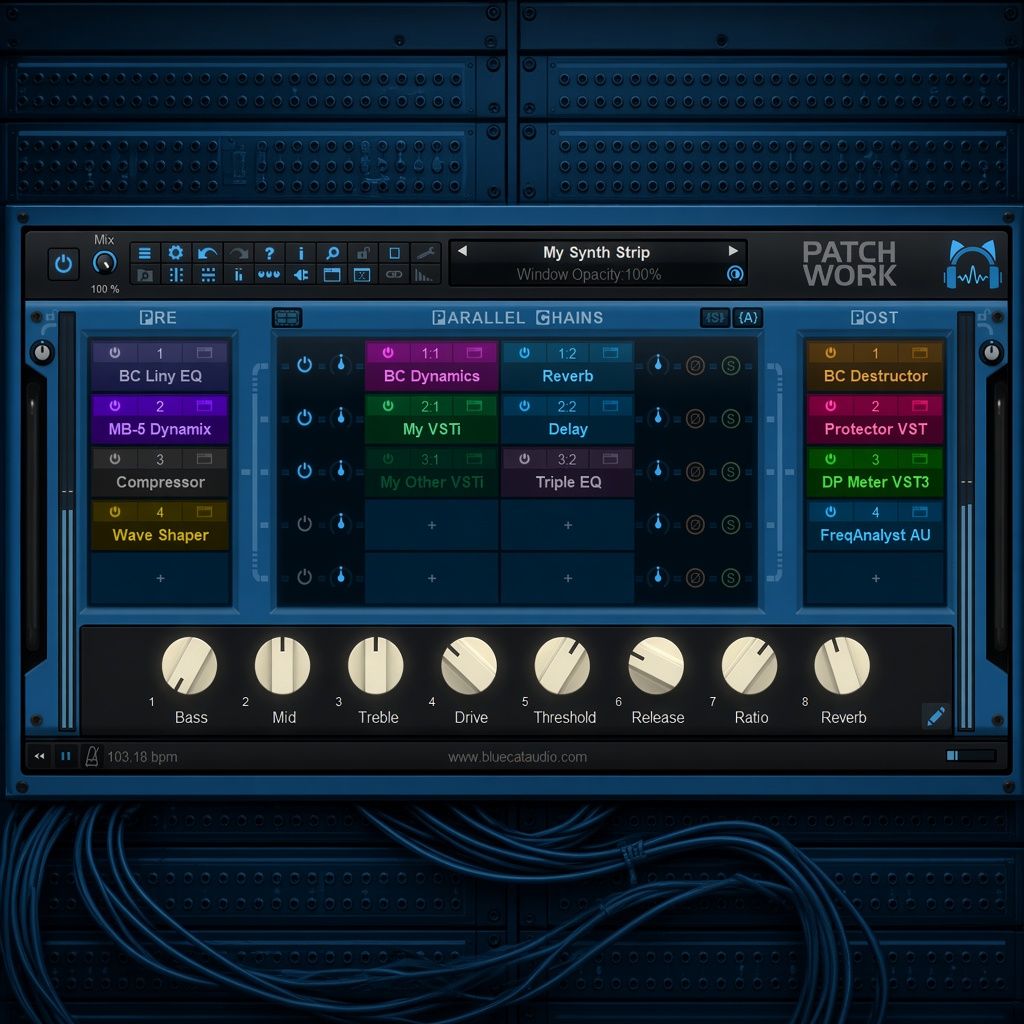Click the PARALLEL CHAINS section header
Viewport: 1024px width, 1024px height.
[518, 318]
